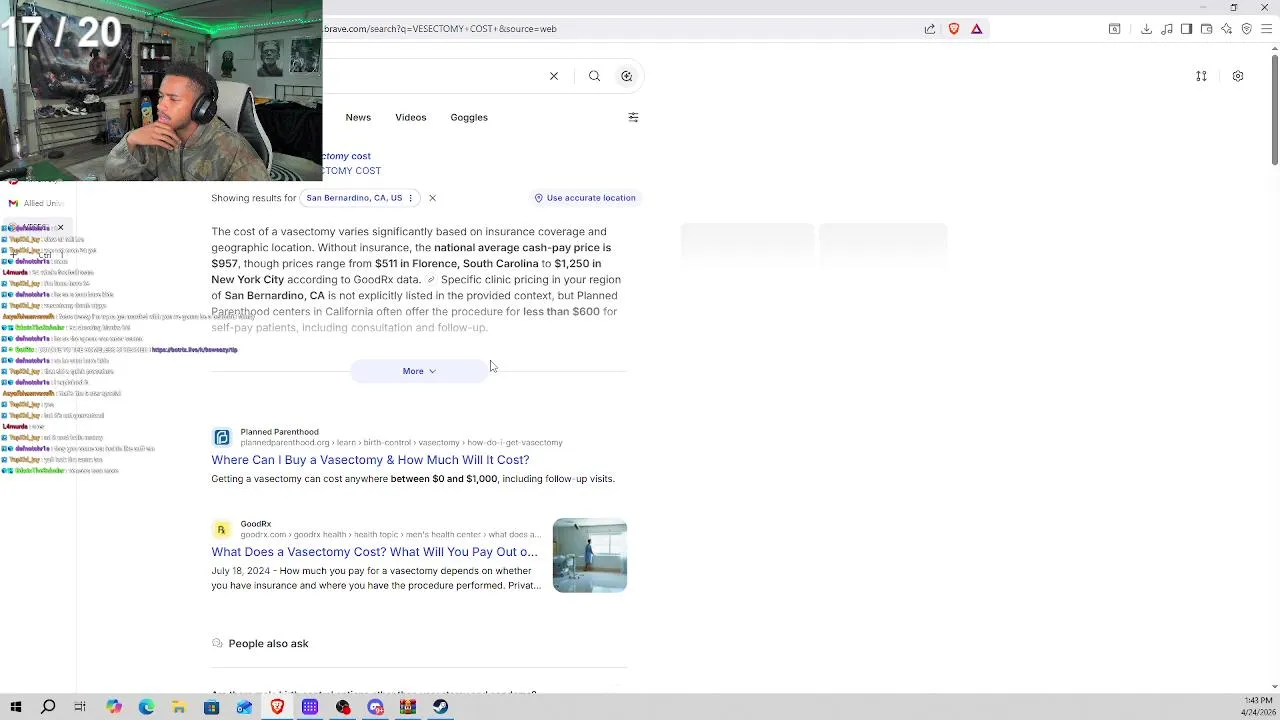
Task: Click the browser address bar URL
Action: pyautogui.click(x=440, y=29)
